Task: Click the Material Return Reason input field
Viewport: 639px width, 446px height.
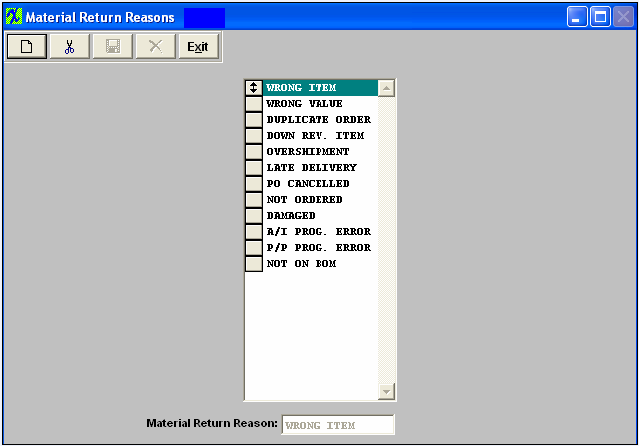Action: 338,424
